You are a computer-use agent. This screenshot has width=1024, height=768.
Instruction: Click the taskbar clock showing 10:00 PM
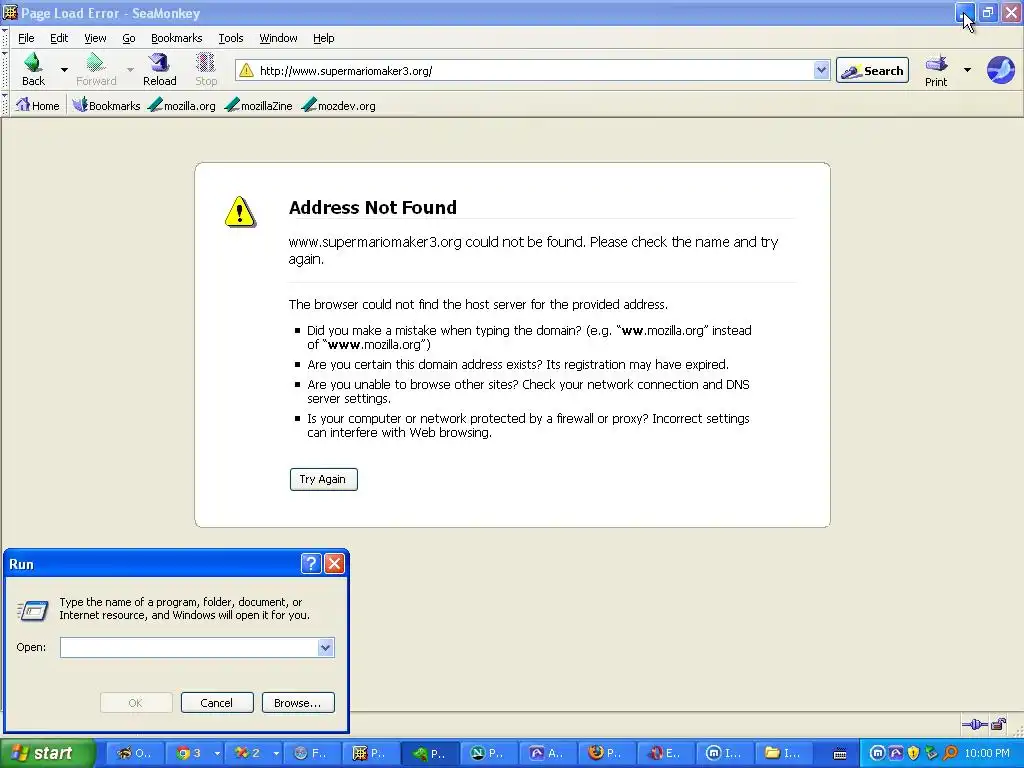(x=987, y=753)
